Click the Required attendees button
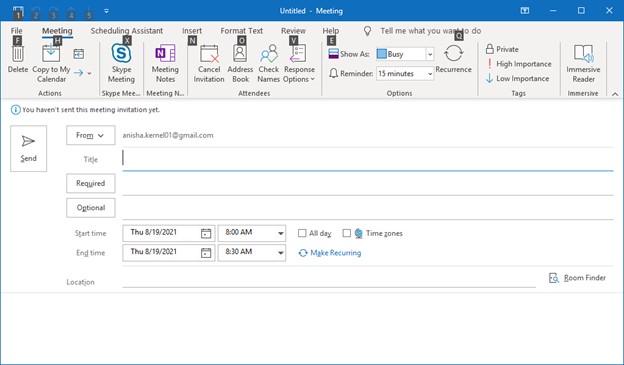624x365 pixels. [x=91, y=183]
